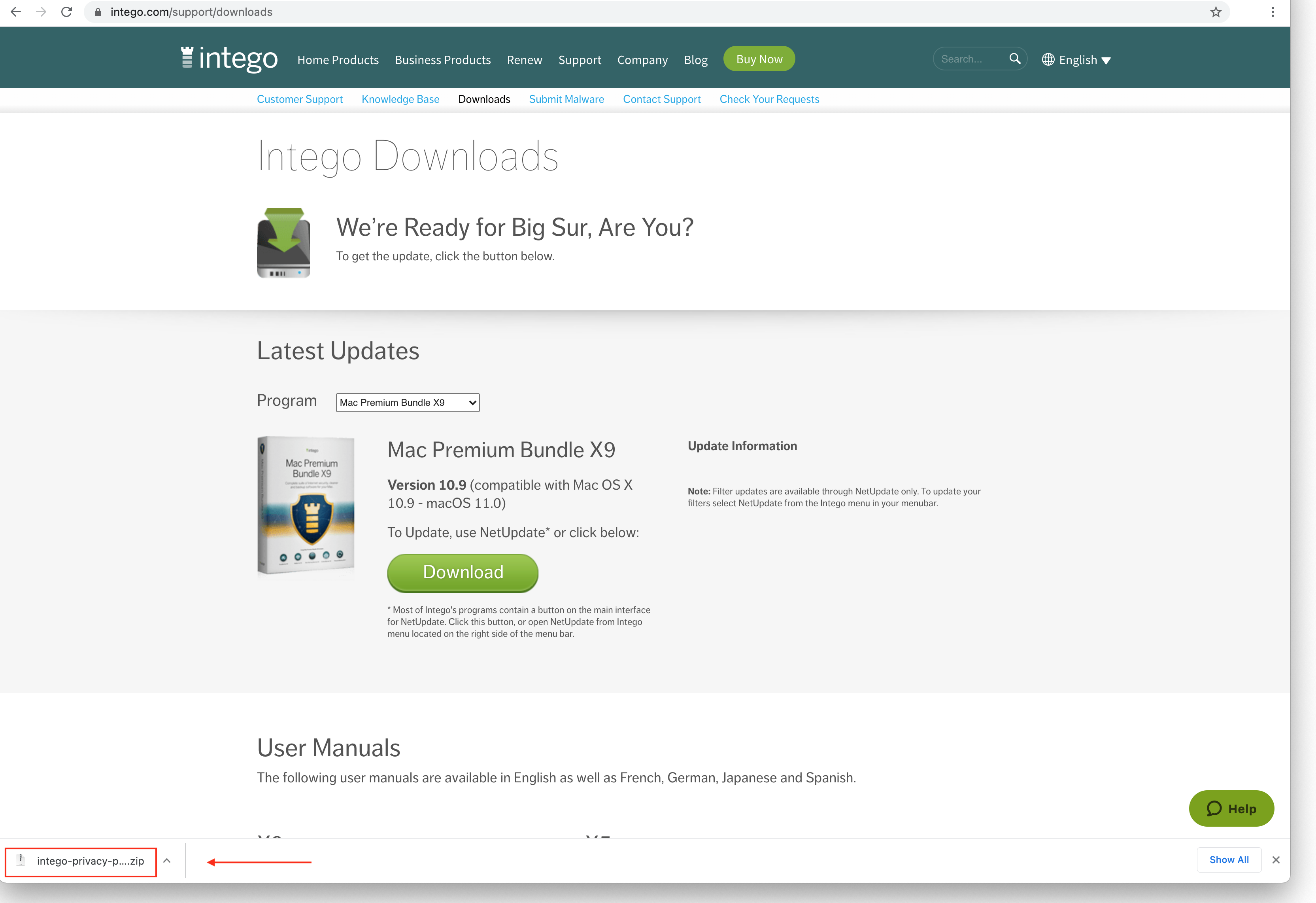The image size is (1316, 903).
Task: Click the browser forward arrow
Action: click(x=41, y=12)
